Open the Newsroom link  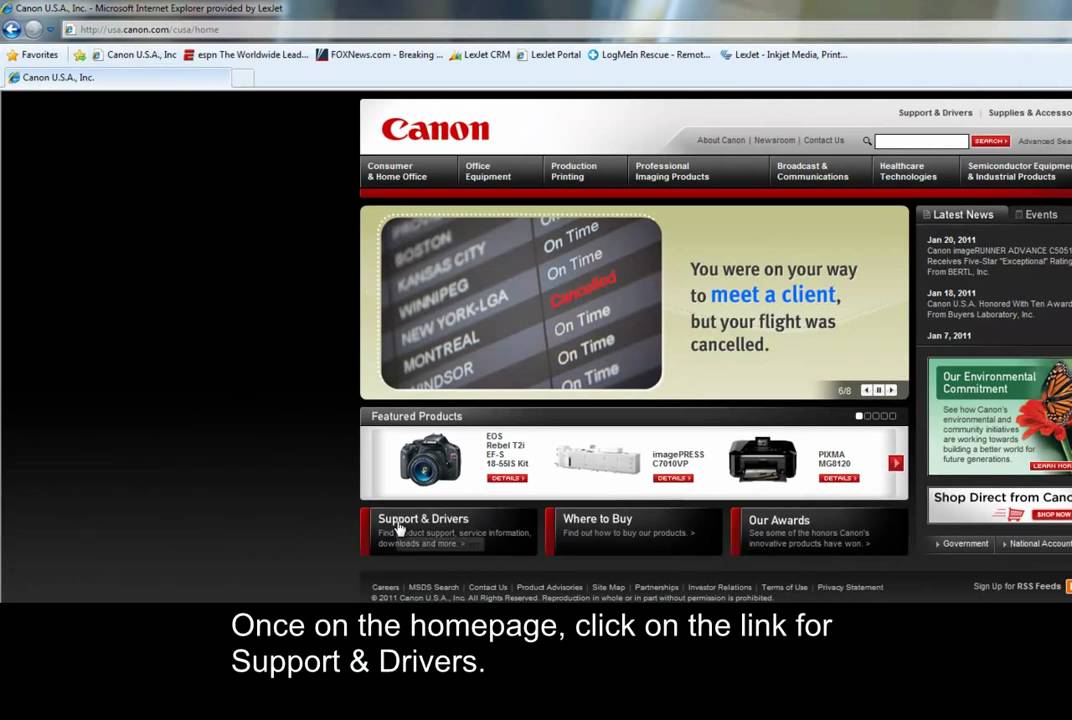[775, 140]
